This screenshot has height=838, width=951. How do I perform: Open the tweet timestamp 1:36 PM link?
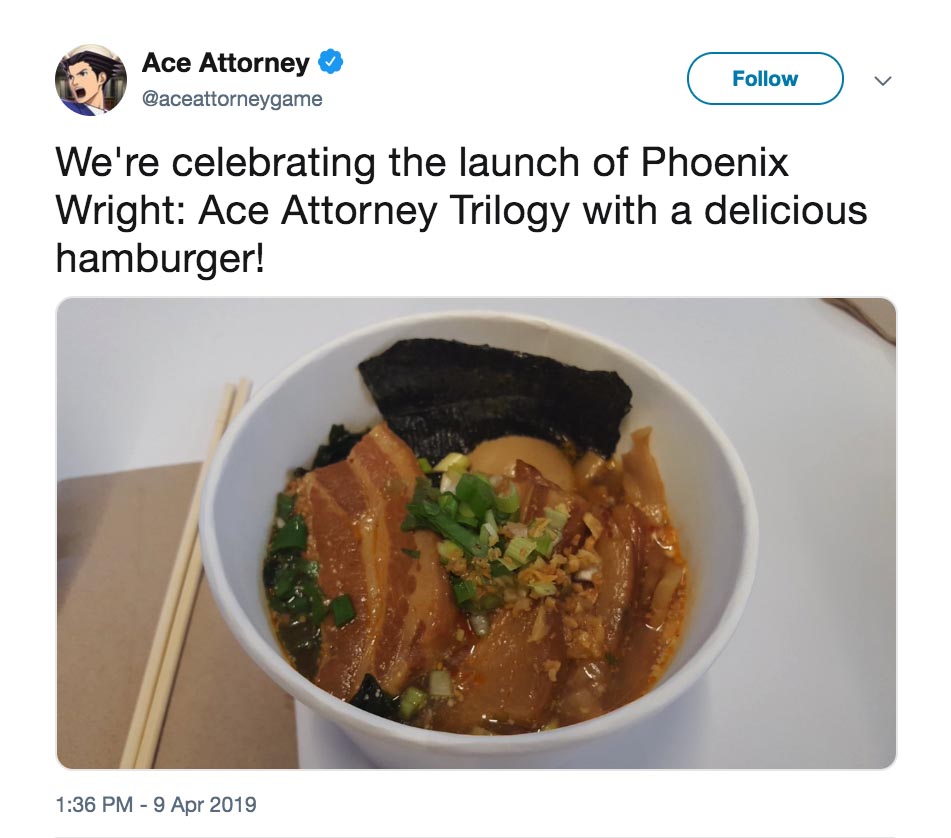point(94,805)
